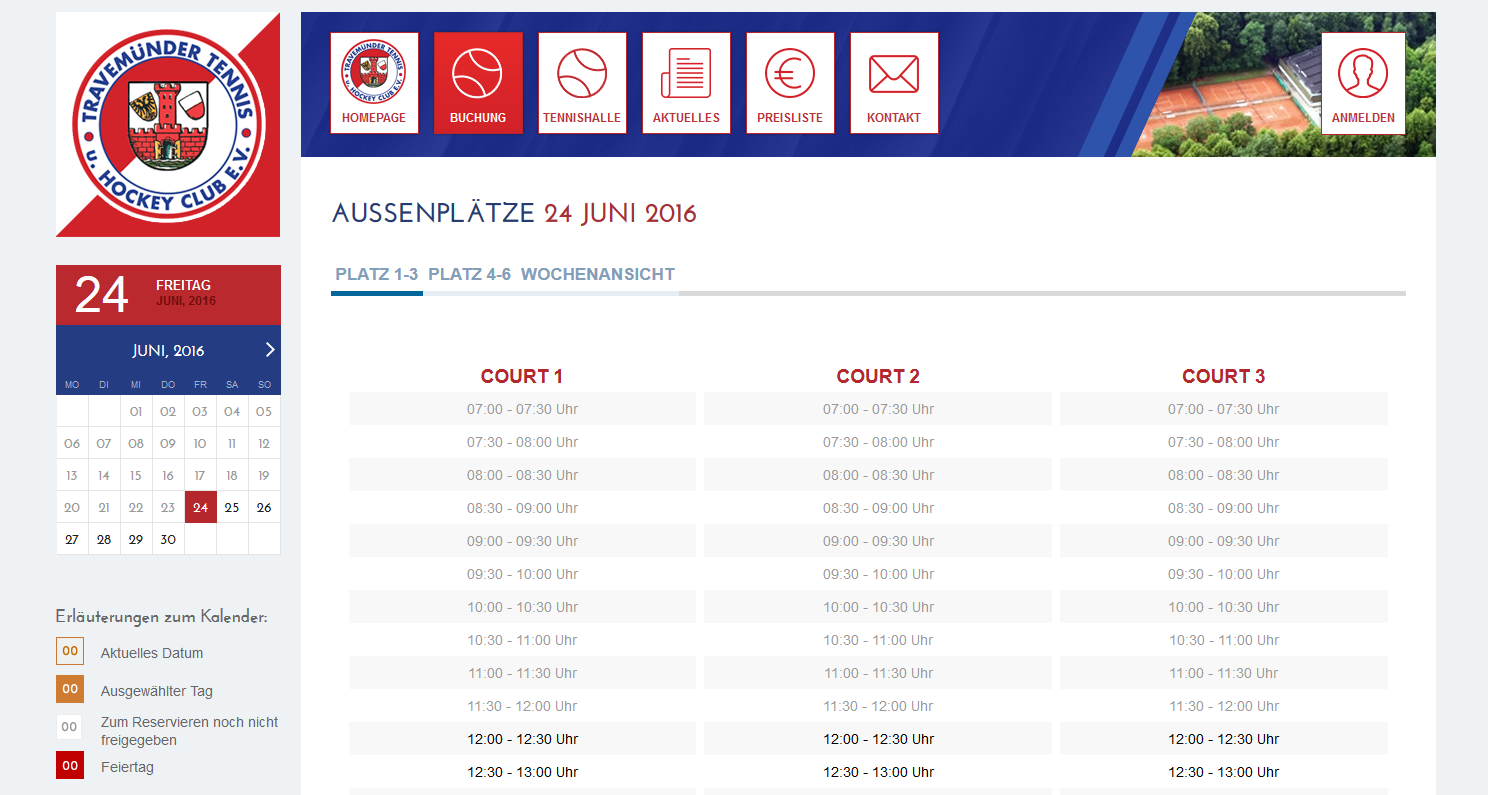Choose June 27 in the calendar
This screenshot has width=1488, height=795.
(72, 539)
